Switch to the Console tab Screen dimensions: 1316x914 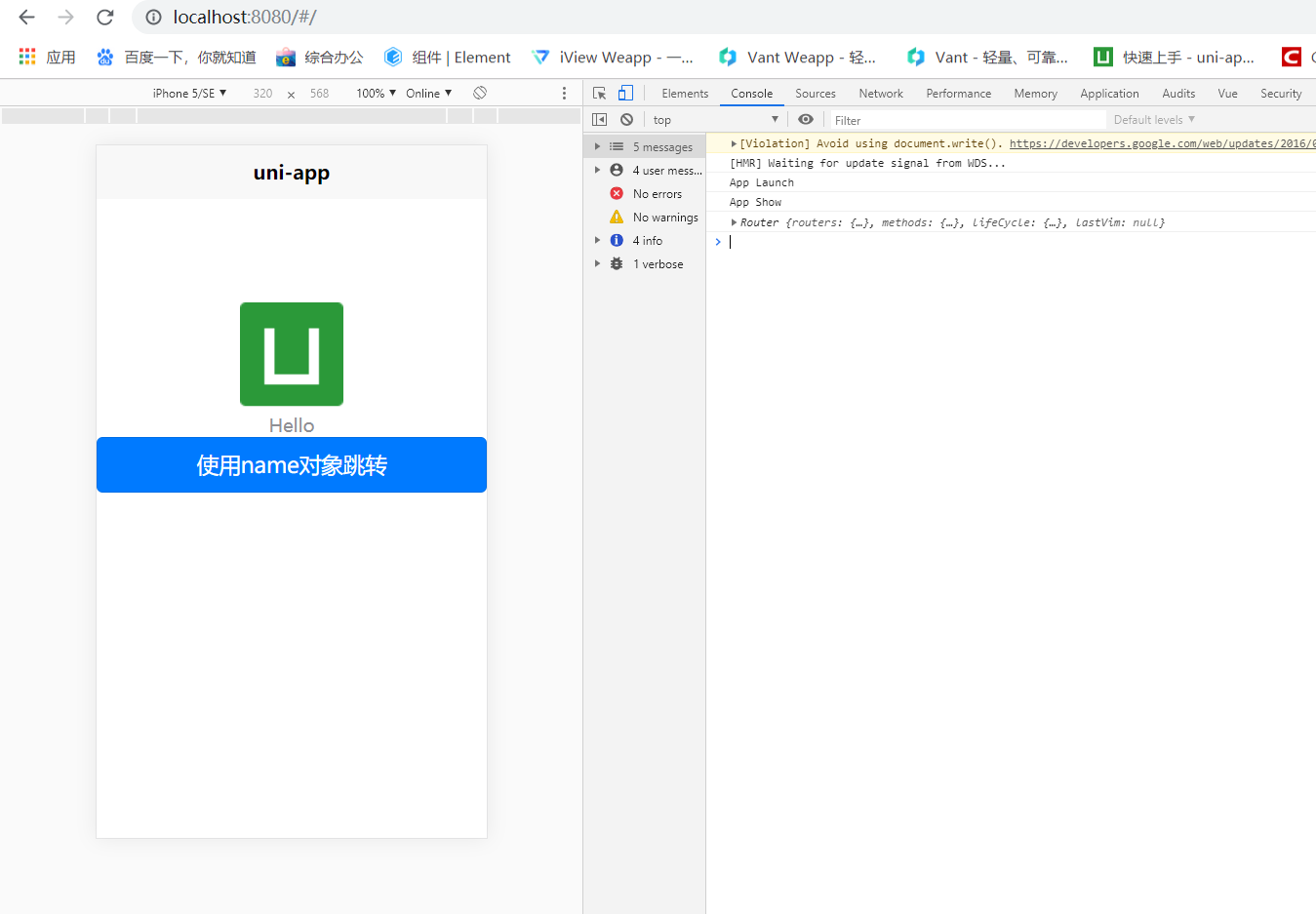point(751,94)
